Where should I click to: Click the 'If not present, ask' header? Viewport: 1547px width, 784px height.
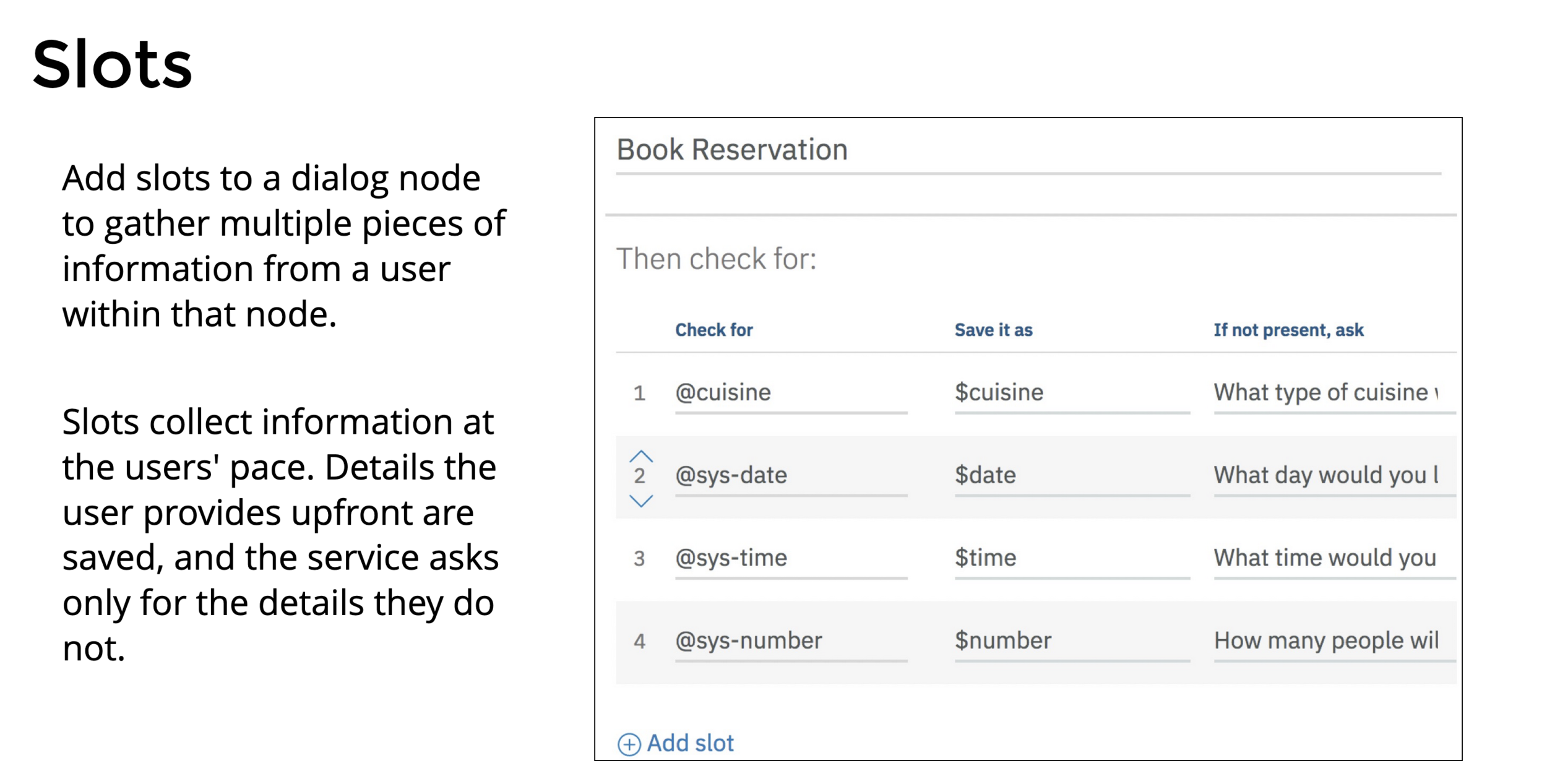click(x=1288, y=330)
